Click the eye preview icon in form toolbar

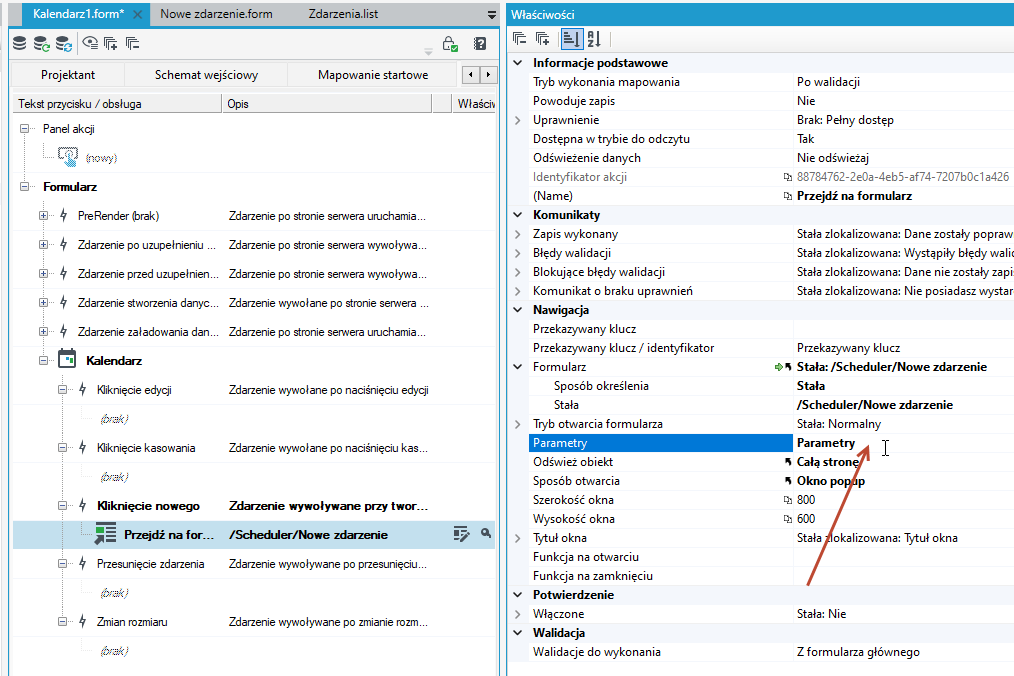pos(91,43)
